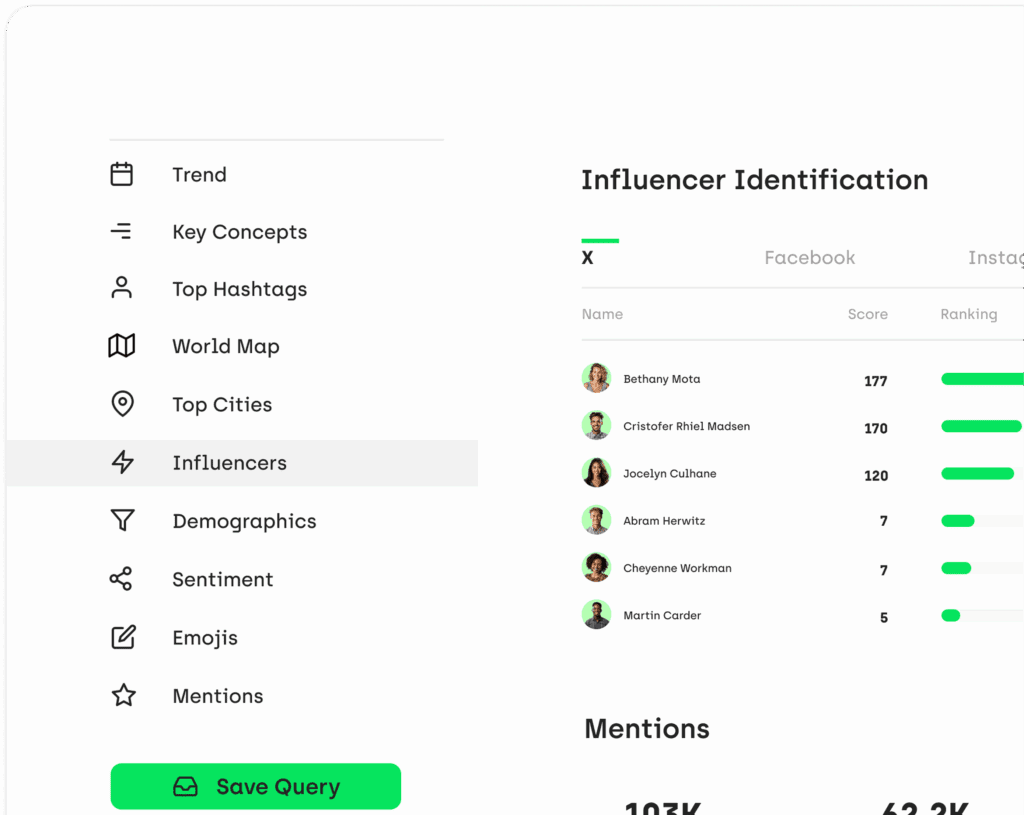Click the lightning bolt Influencers icon
This screenshot has width=1024, height=815.
(122, 462)
